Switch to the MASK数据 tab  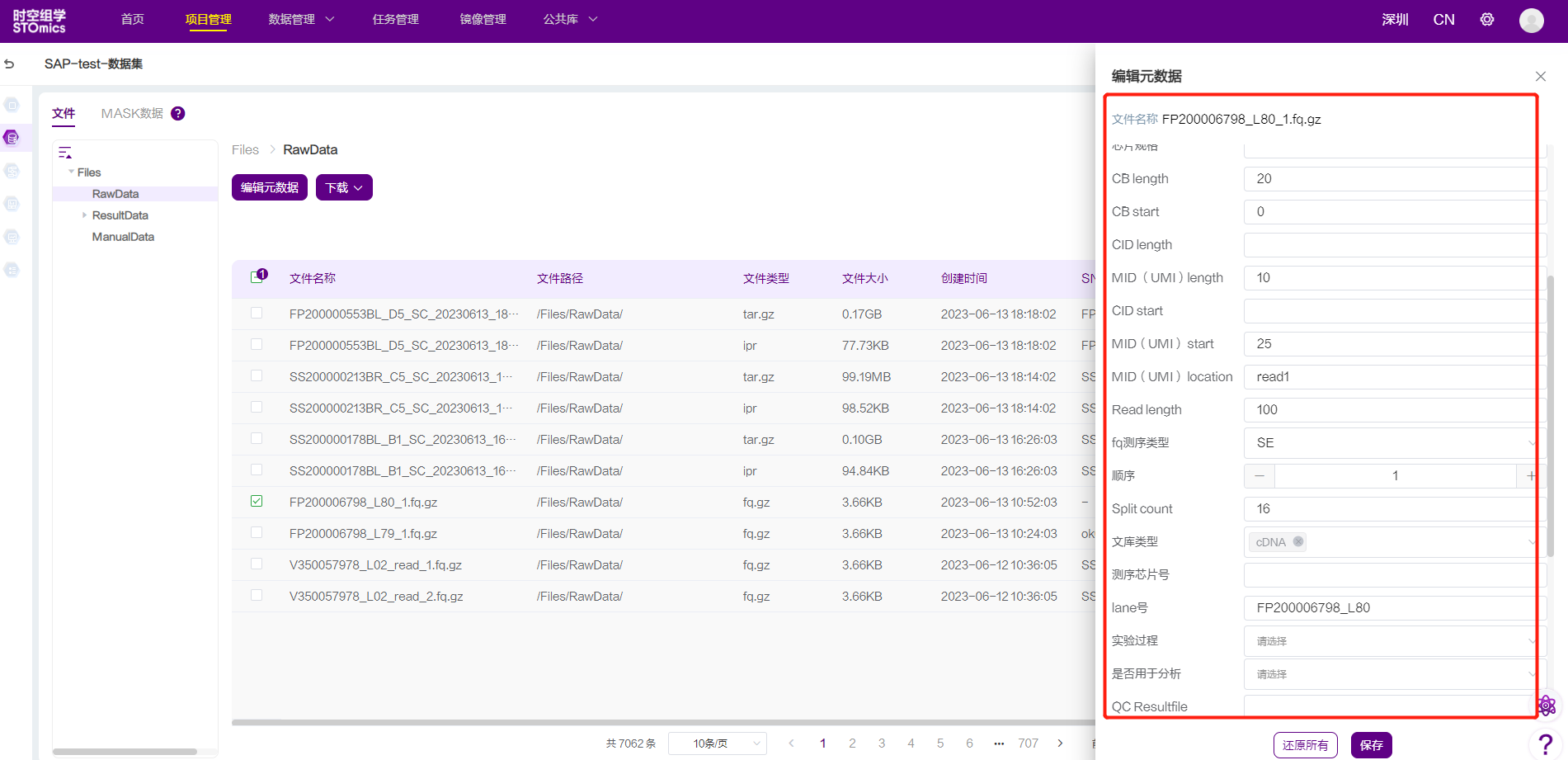pyautogui.click(x=132, y=114)
